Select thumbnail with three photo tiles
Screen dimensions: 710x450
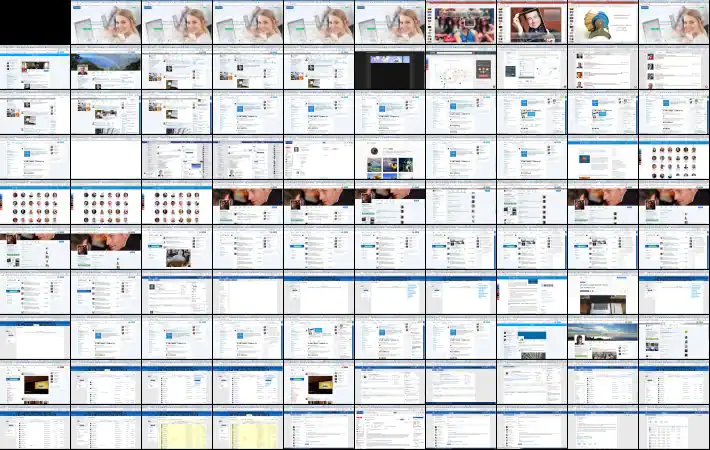point(390,158)
